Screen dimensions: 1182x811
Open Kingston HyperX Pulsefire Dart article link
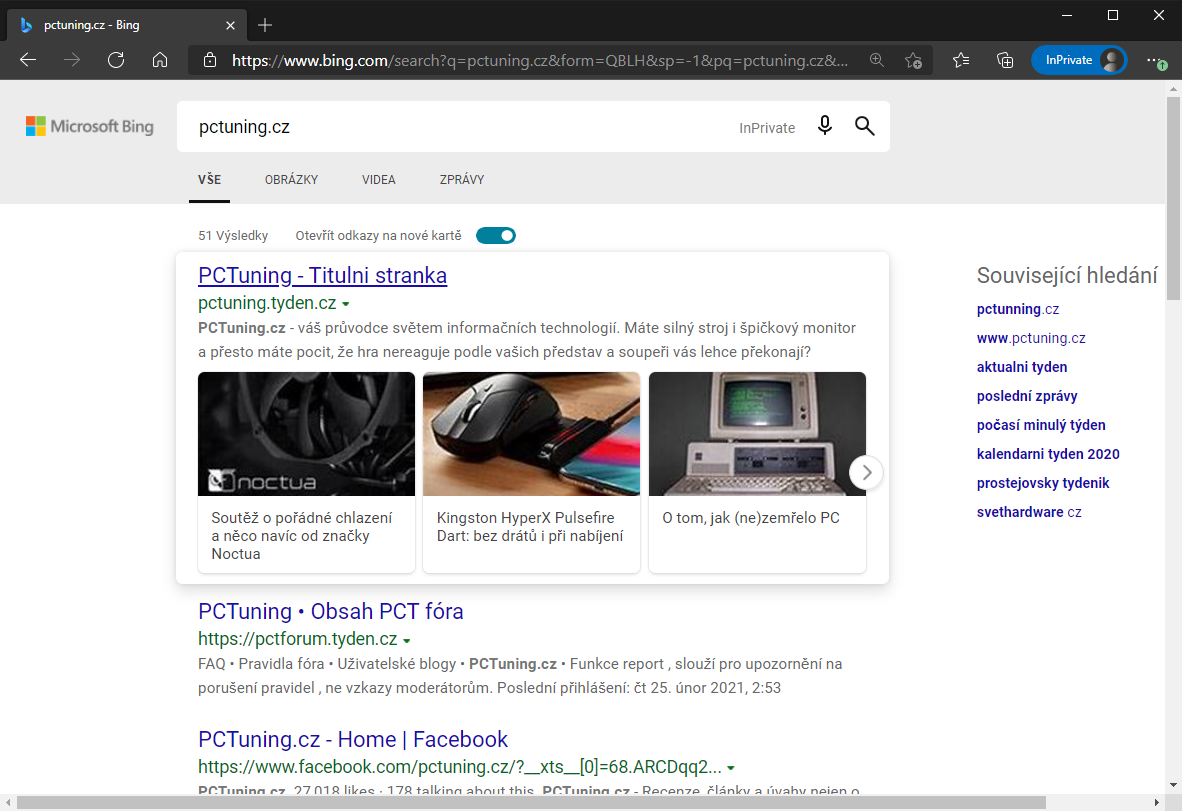530,527
